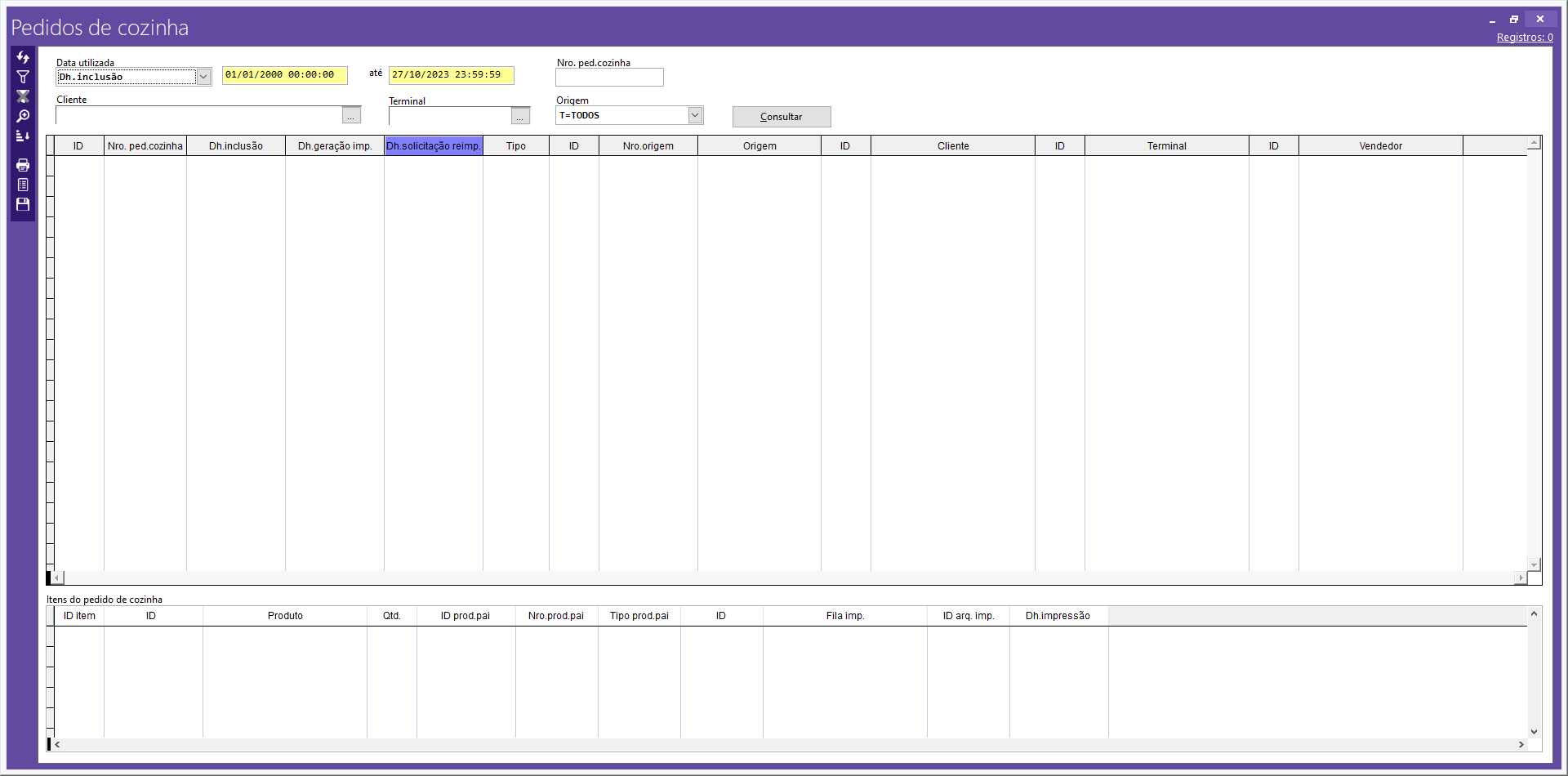The image size is (1568, 776).
Task: Click the Registros: 0 link
Action: [1524, 38]
